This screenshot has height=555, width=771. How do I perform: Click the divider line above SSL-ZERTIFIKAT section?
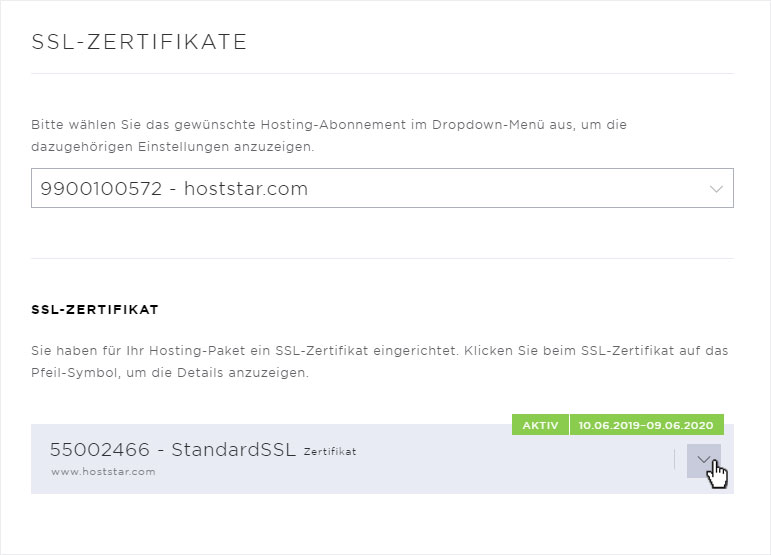382,258
